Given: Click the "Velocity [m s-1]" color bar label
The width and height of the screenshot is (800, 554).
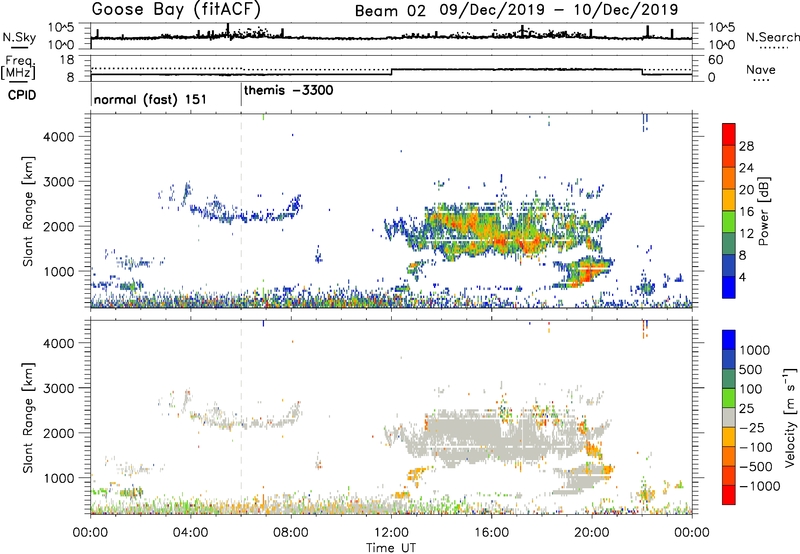Looking at the screenshot, I should (x=790, y=417).
